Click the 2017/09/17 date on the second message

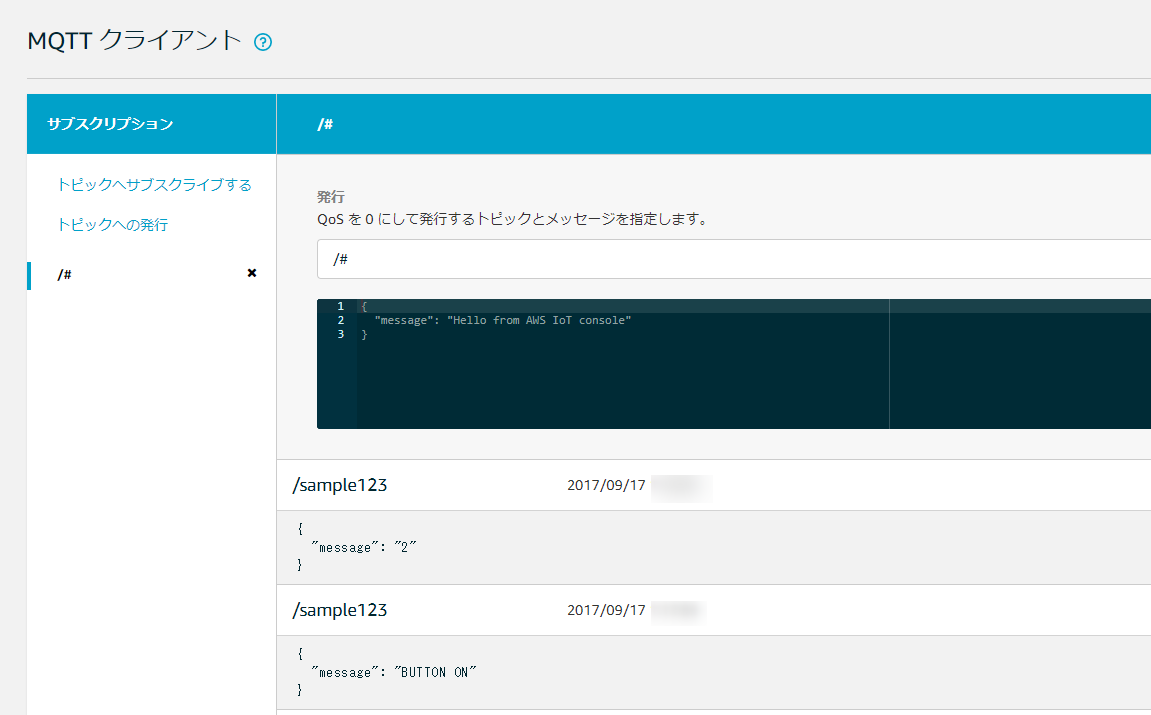click(x=606, y=610)
